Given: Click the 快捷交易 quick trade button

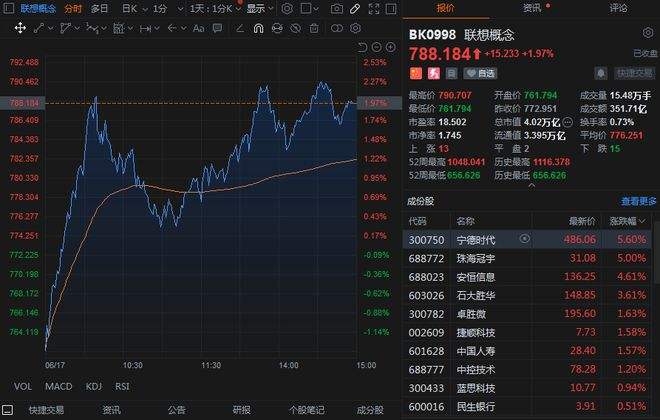Looking at the screenshot, I should click(x=635, y=73).
